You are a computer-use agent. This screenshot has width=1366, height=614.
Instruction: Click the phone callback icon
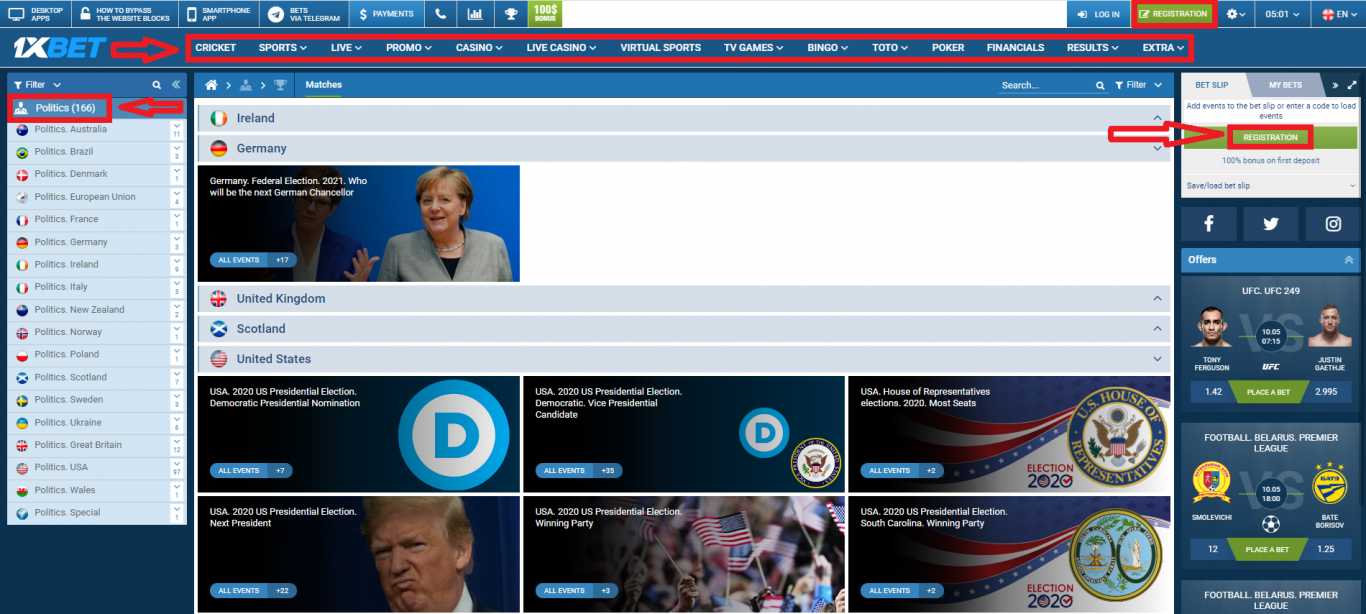440,14
